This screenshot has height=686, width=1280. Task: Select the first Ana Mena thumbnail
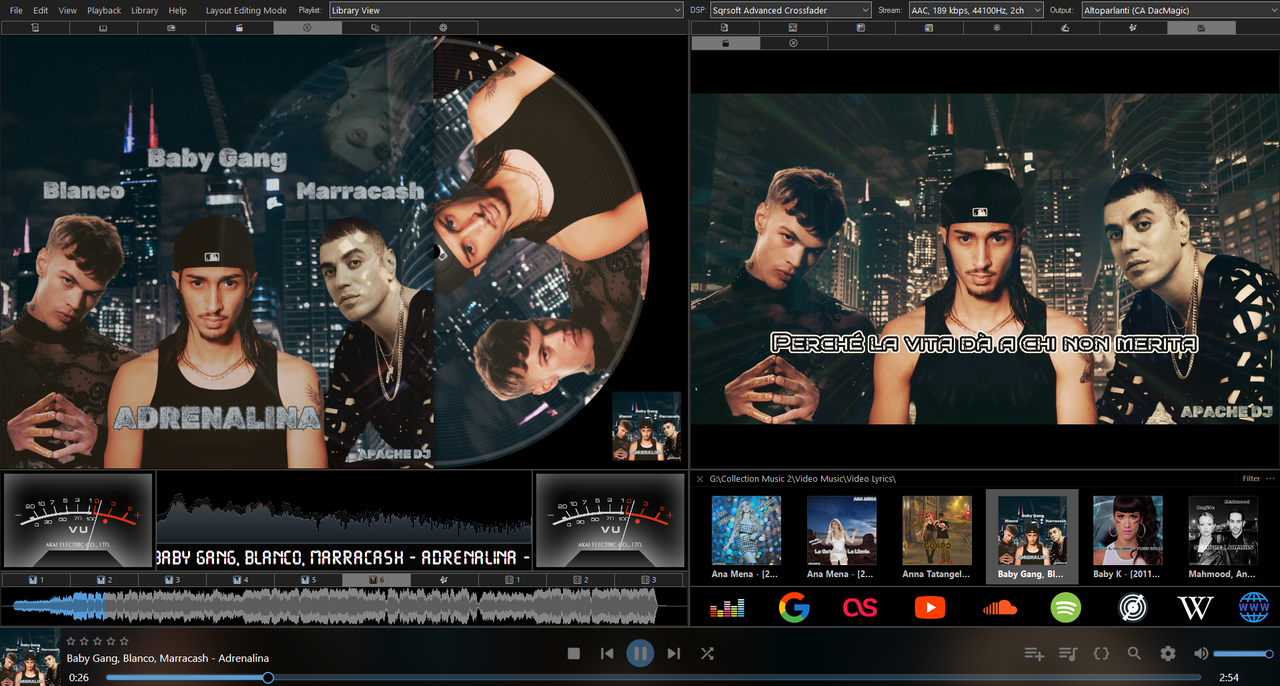746,537
